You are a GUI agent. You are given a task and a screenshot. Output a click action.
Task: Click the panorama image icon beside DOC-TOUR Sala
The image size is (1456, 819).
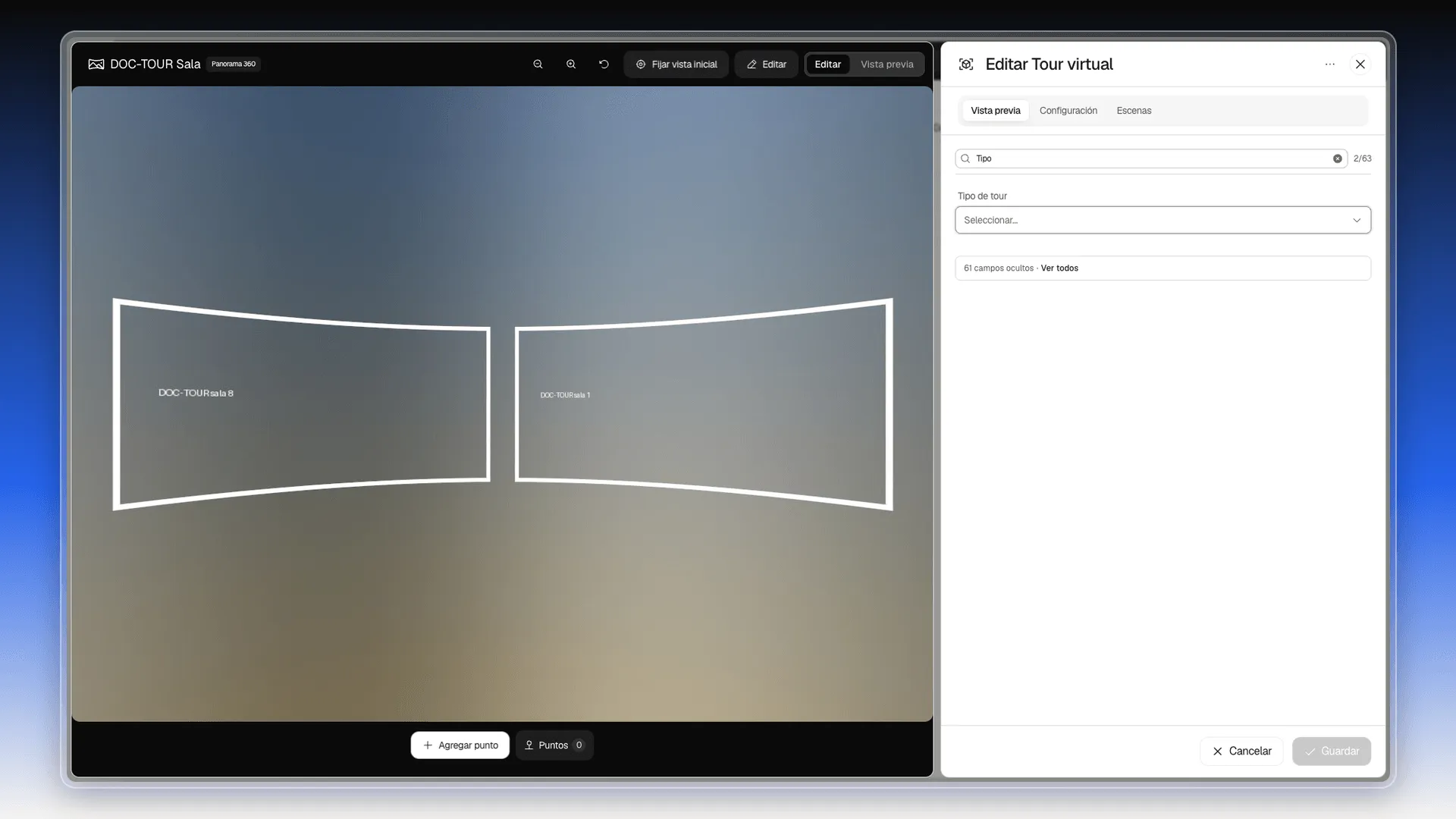pos(96,64)
